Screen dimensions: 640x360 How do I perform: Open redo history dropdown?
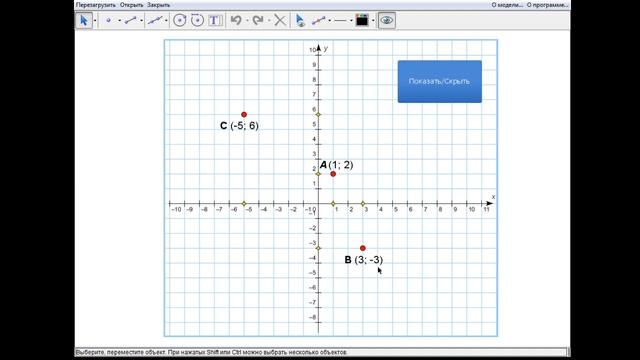[269, 20]
